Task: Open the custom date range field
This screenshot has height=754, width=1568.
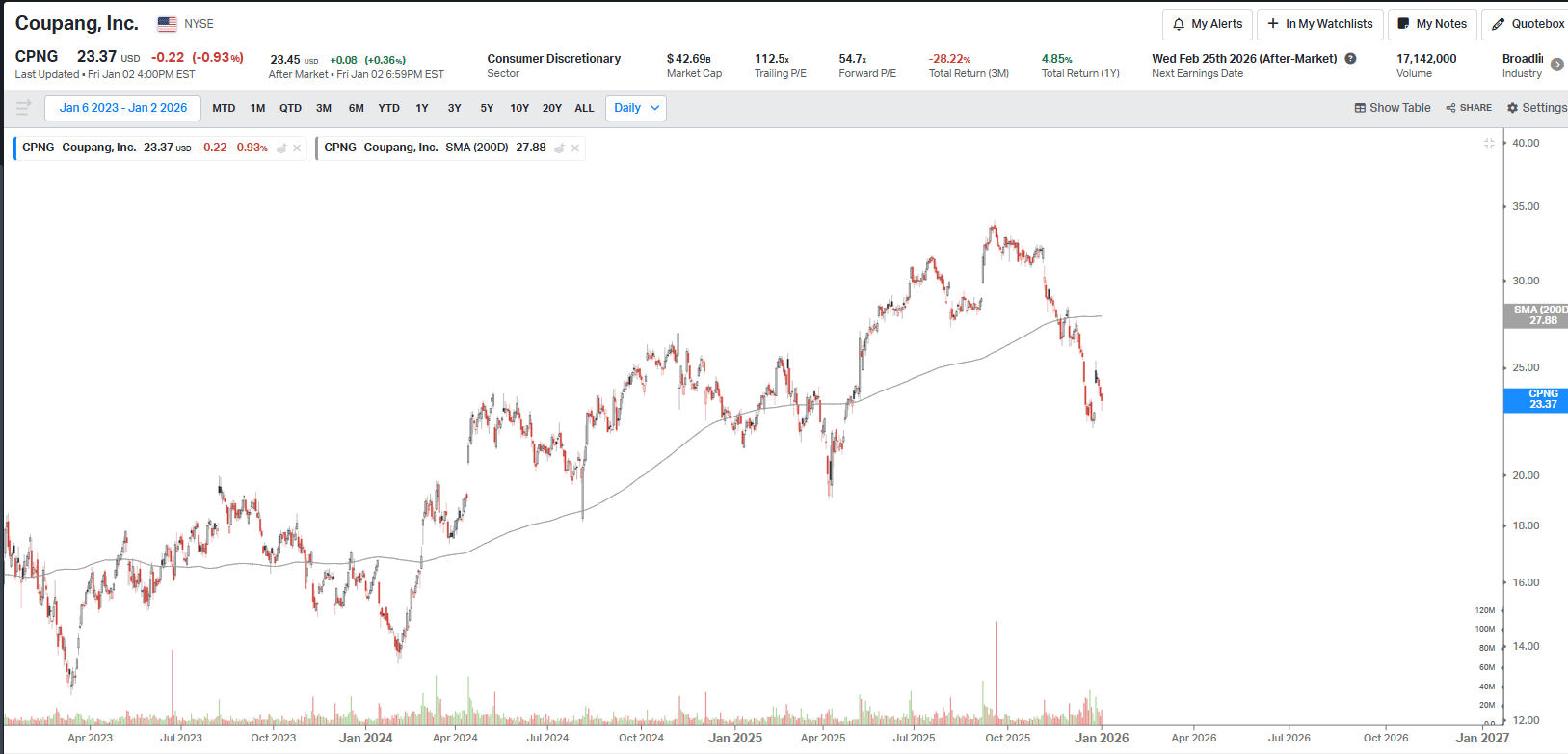Action: 123,108
